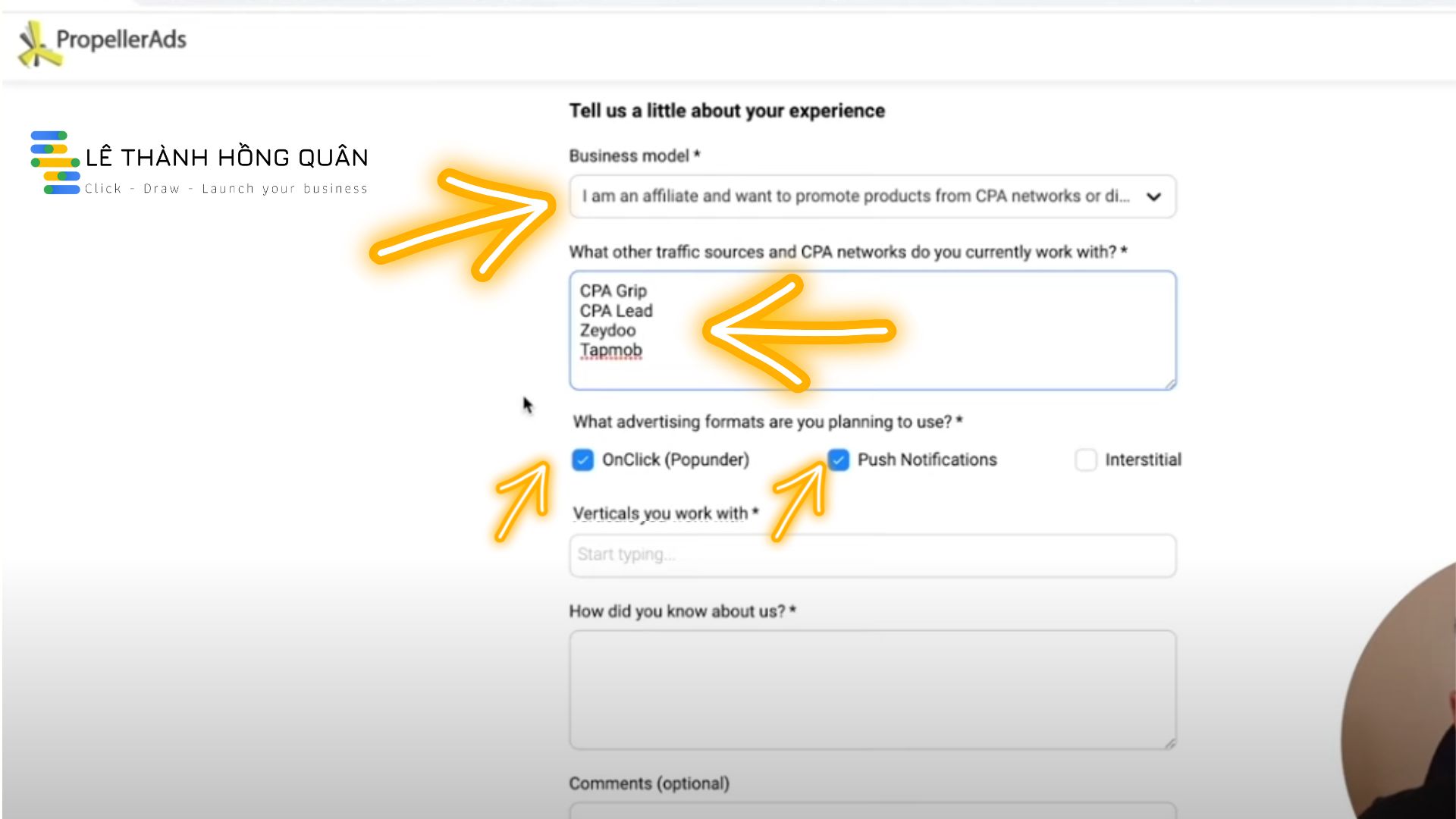Click the "Lê Thành Hồng Quân" watermark text

coord(227,158)
